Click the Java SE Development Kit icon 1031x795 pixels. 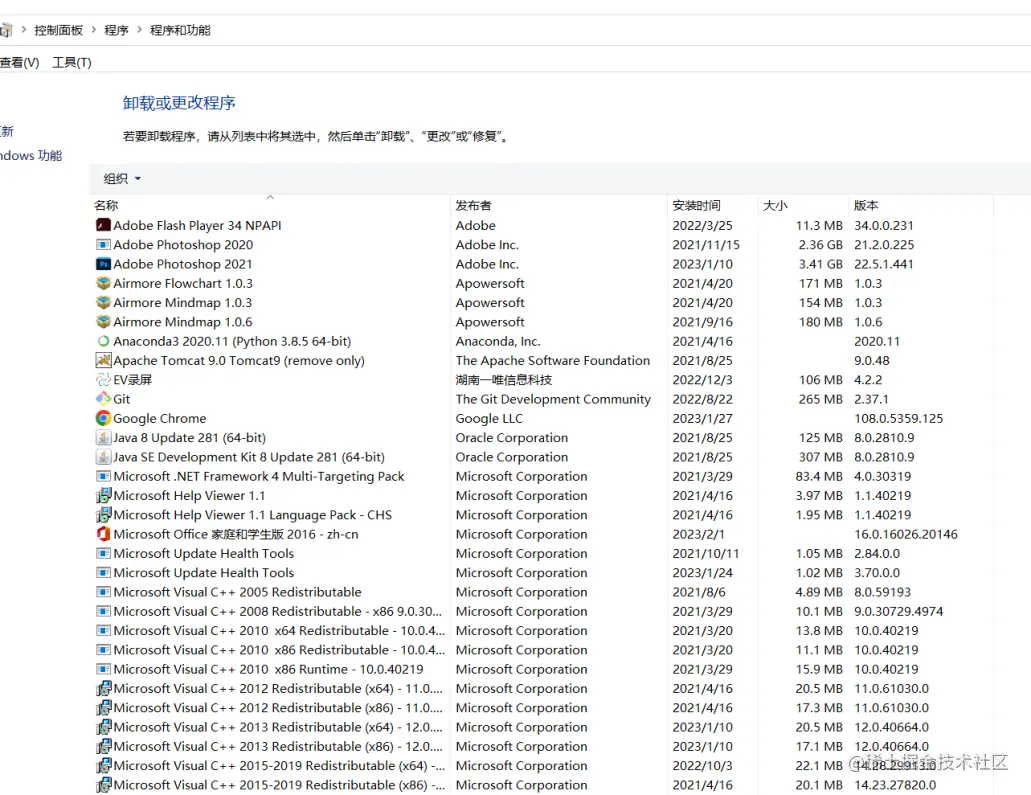point(103,456)
